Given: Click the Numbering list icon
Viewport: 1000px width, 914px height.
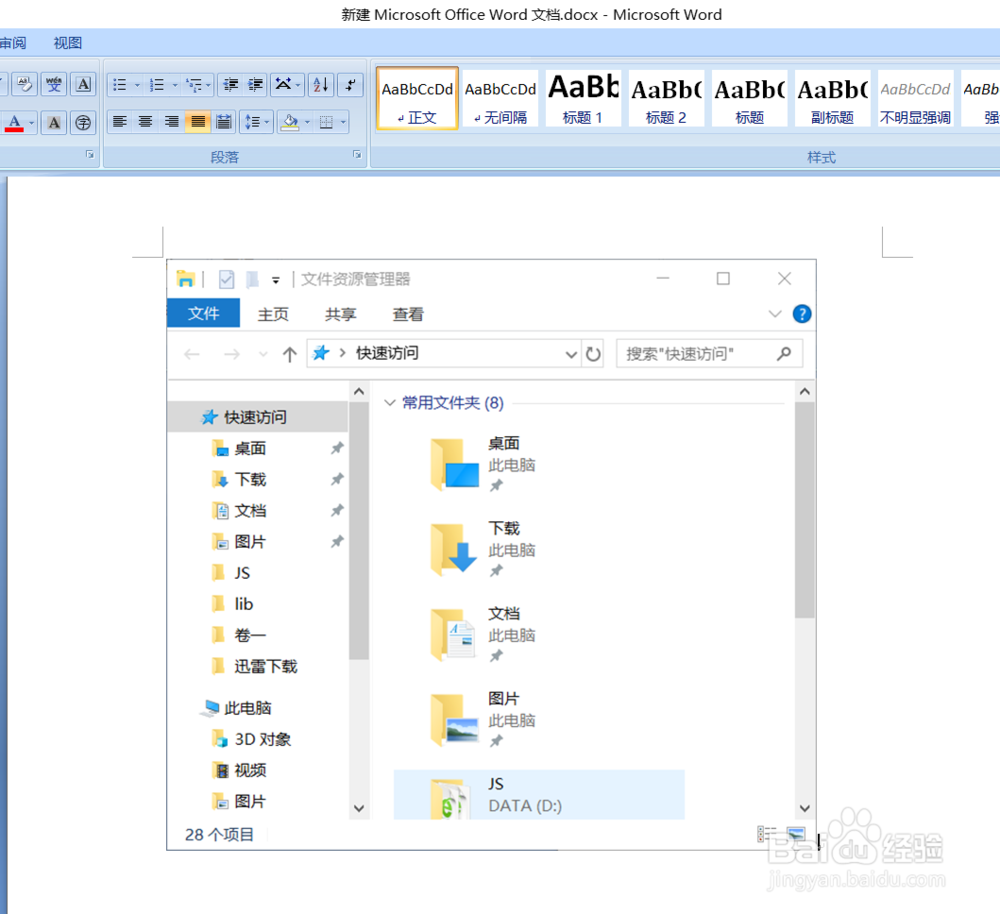Looking at the screenshot, I should [x=157, y=85].
